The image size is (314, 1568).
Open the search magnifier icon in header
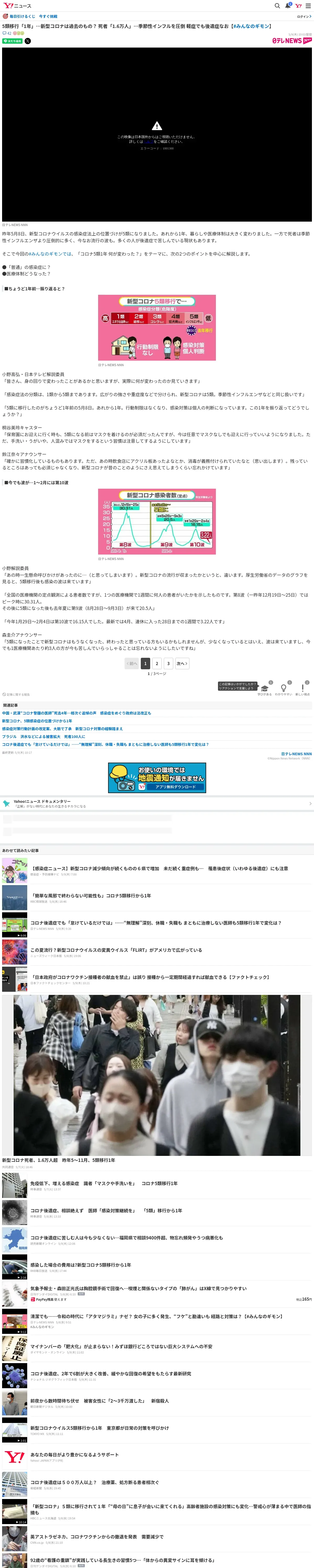tap(277, 5)
